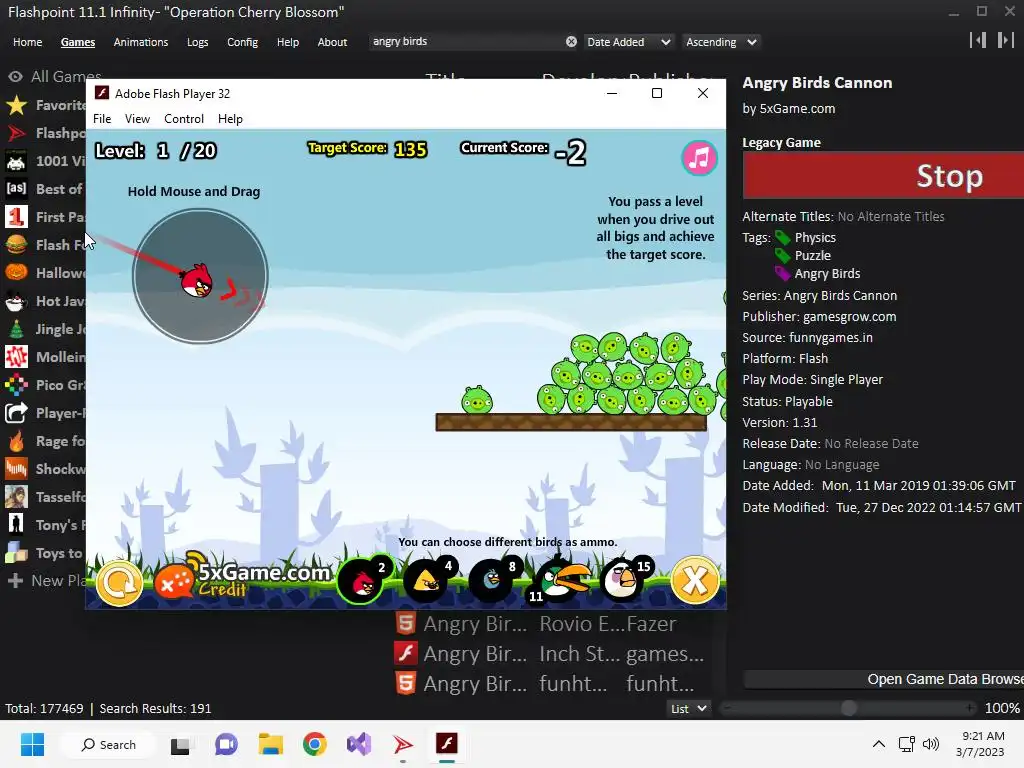
Task: Select the blue bird ammo icon
Action: (x=493, y=579)
